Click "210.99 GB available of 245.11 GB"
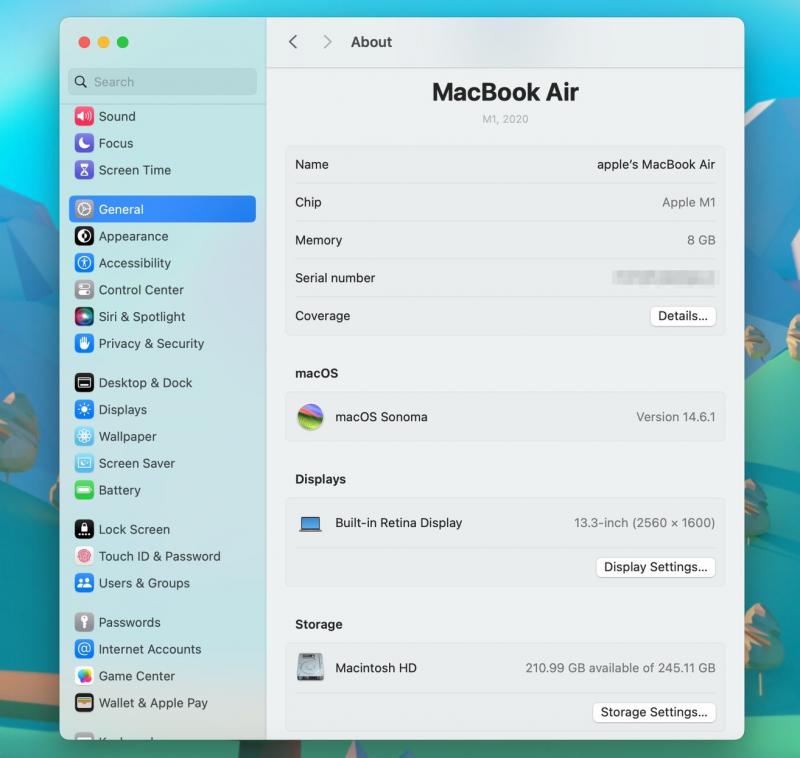 tap(620, 668)
